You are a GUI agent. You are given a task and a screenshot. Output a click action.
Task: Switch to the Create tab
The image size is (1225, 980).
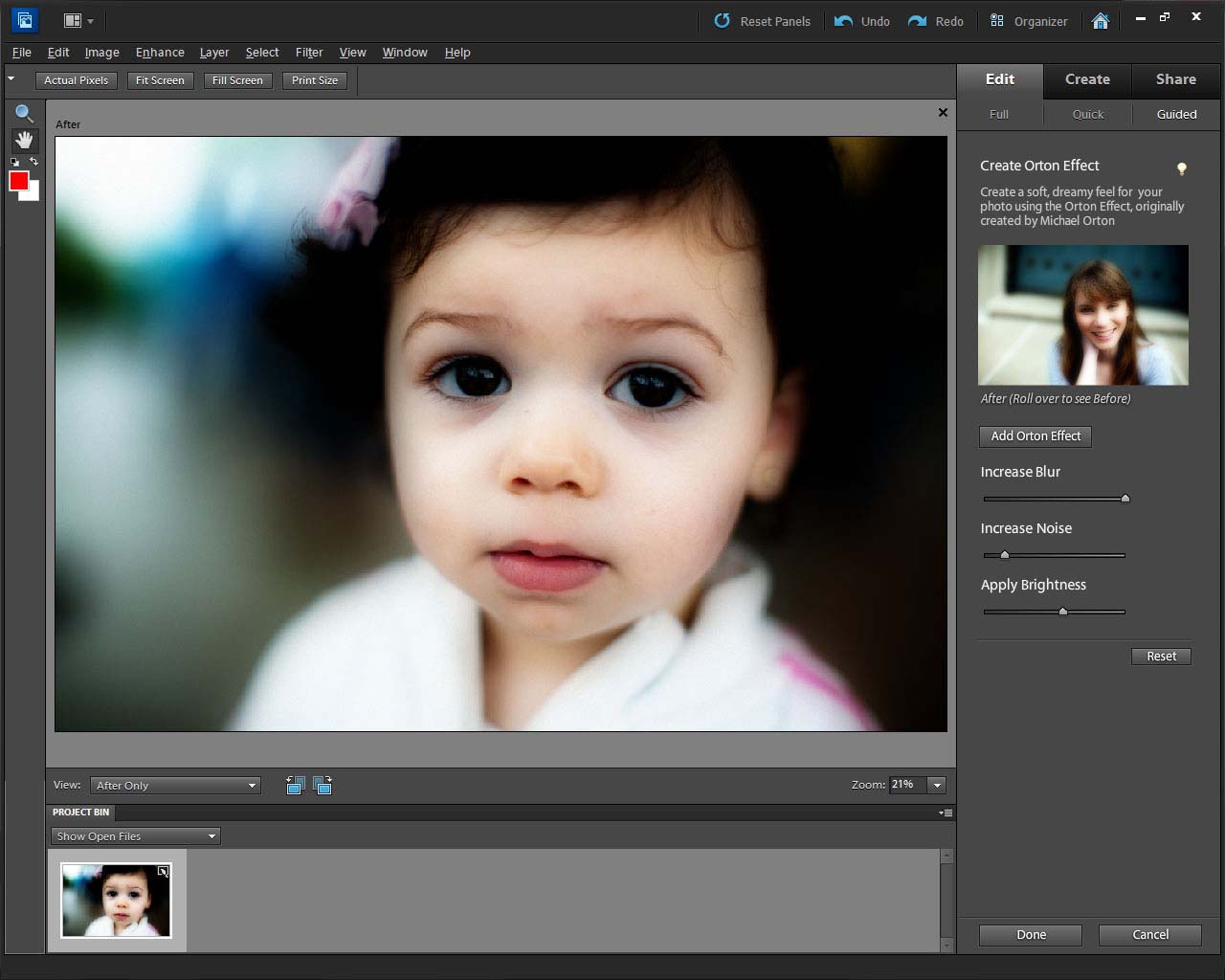point(1087,79)
